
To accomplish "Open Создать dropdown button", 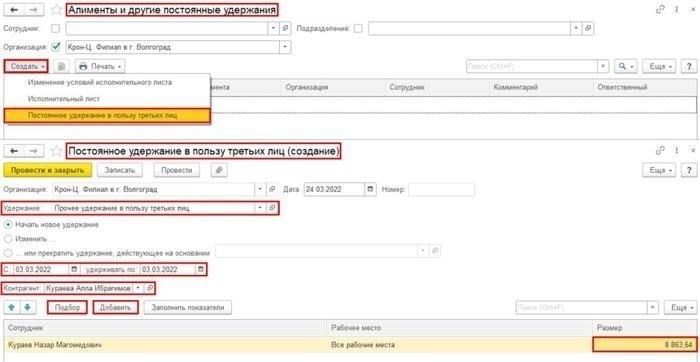I will [x=27, y=67].
